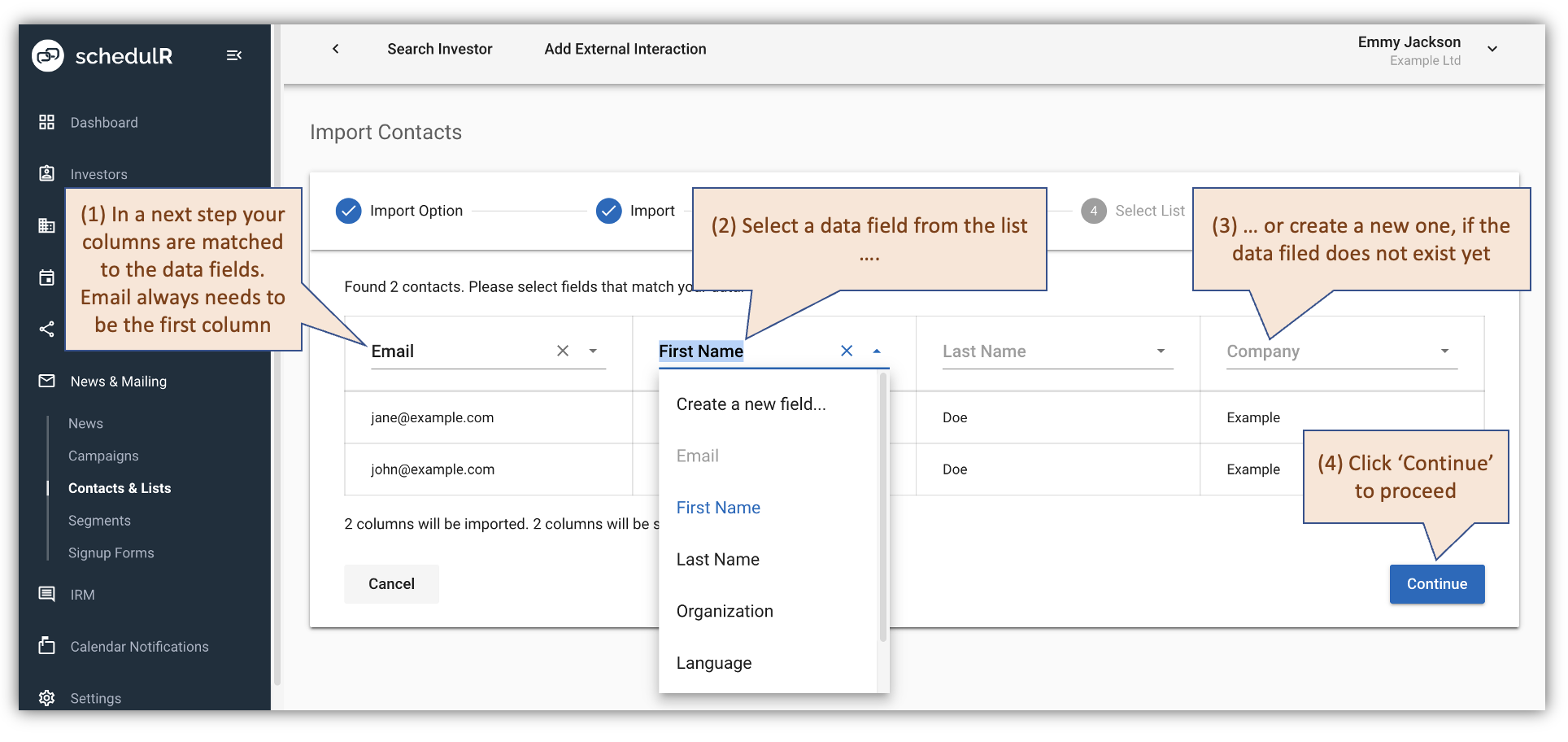This screenshot has height=742, width=1568.
Task: Switch to the Search Investor tab
Action: tap(440, 49)
